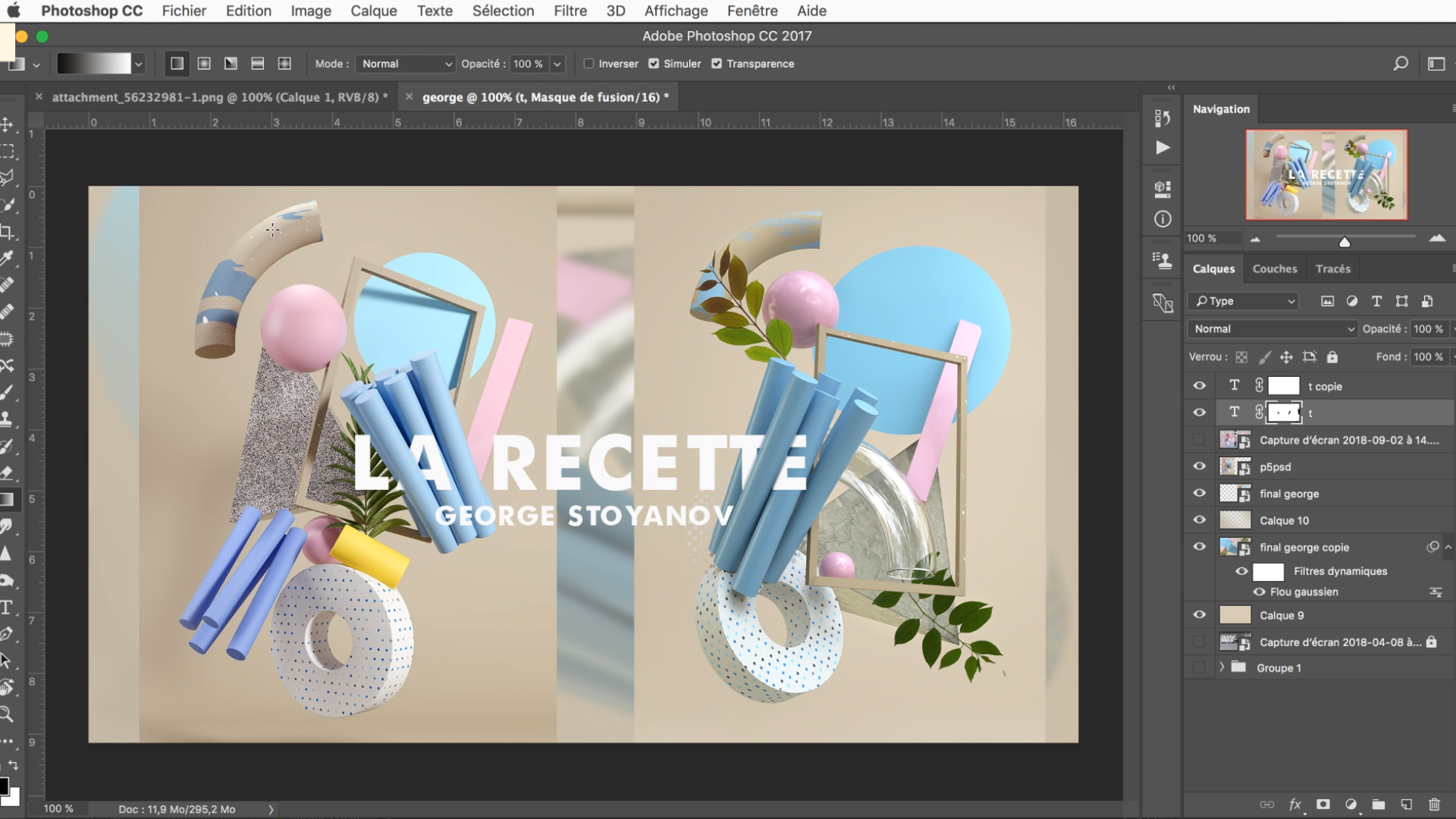Select the radial gradient style icon
The width and height of the screenshot is (1456, 819).
[204, 64]
